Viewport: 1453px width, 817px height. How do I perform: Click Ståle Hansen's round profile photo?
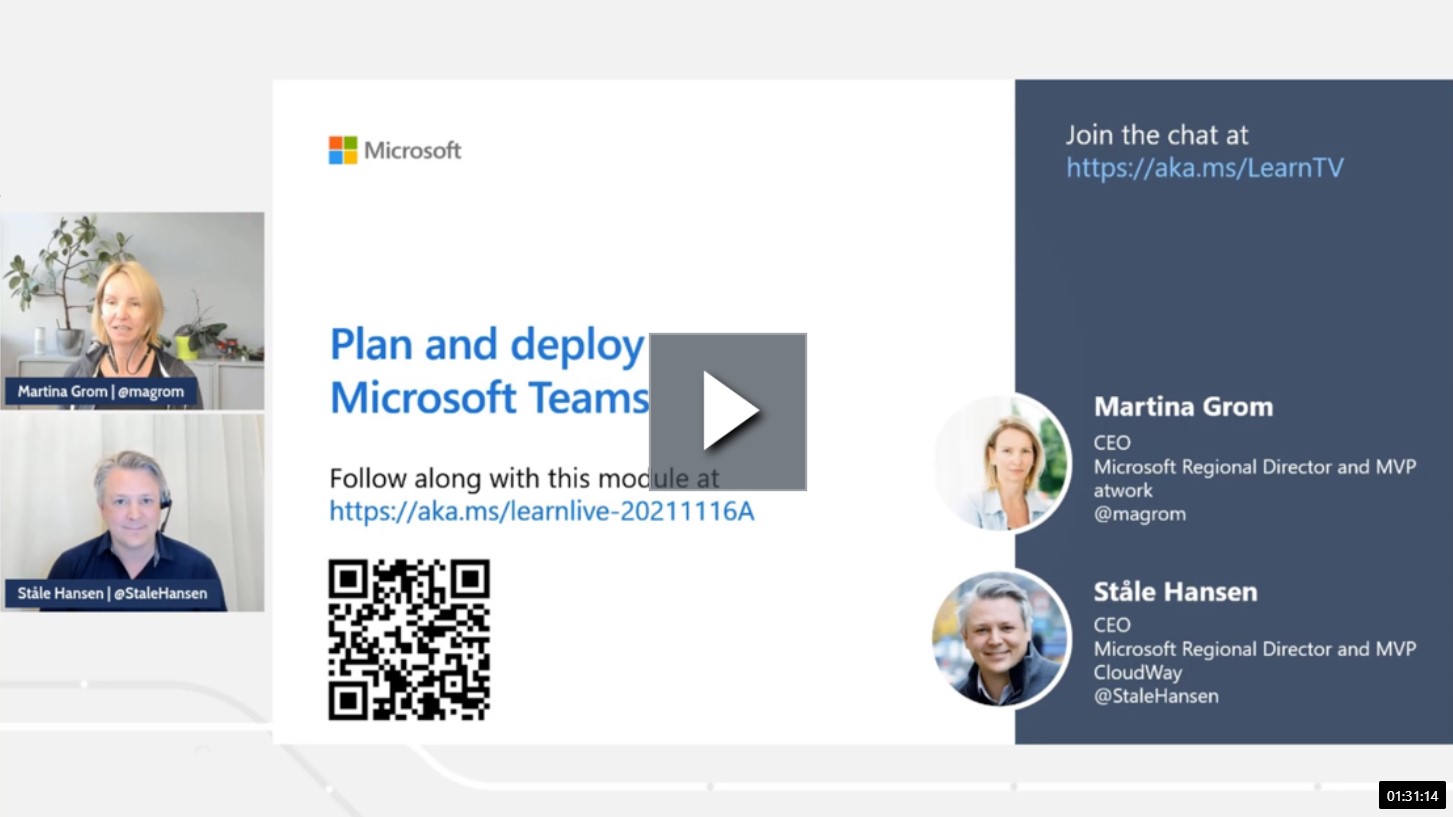[x=1001, y=638]
